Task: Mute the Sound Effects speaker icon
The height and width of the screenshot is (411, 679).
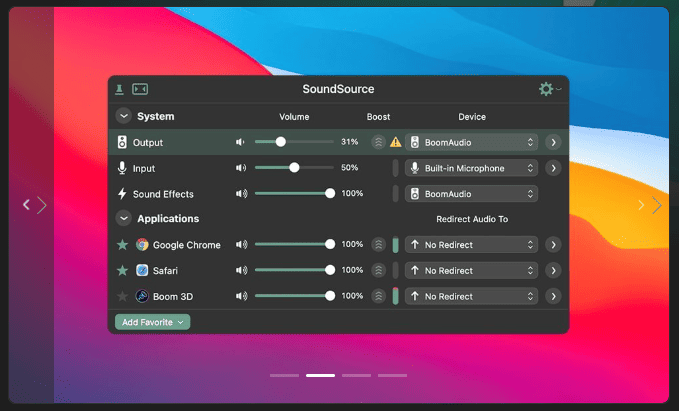Action: [x=242, y=194]
